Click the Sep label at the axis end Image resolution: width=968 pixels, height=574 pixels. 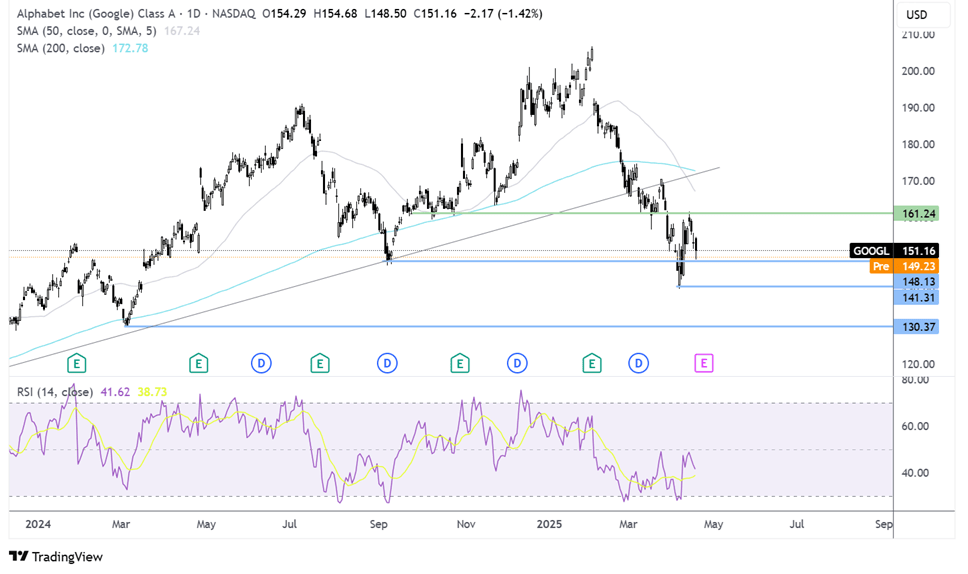point(883,524)
